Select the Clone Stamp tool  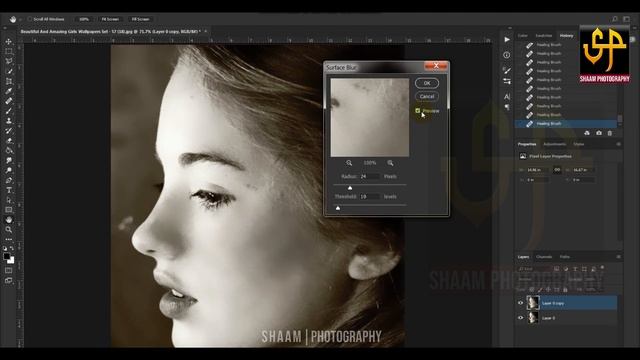(x=9, y=121)
